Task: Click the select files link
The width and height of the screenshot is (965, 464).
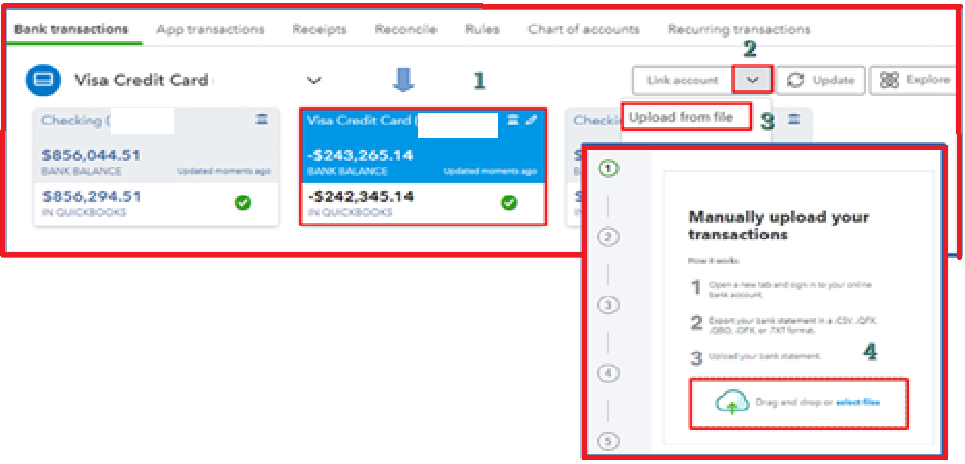Action: (858, 402)
